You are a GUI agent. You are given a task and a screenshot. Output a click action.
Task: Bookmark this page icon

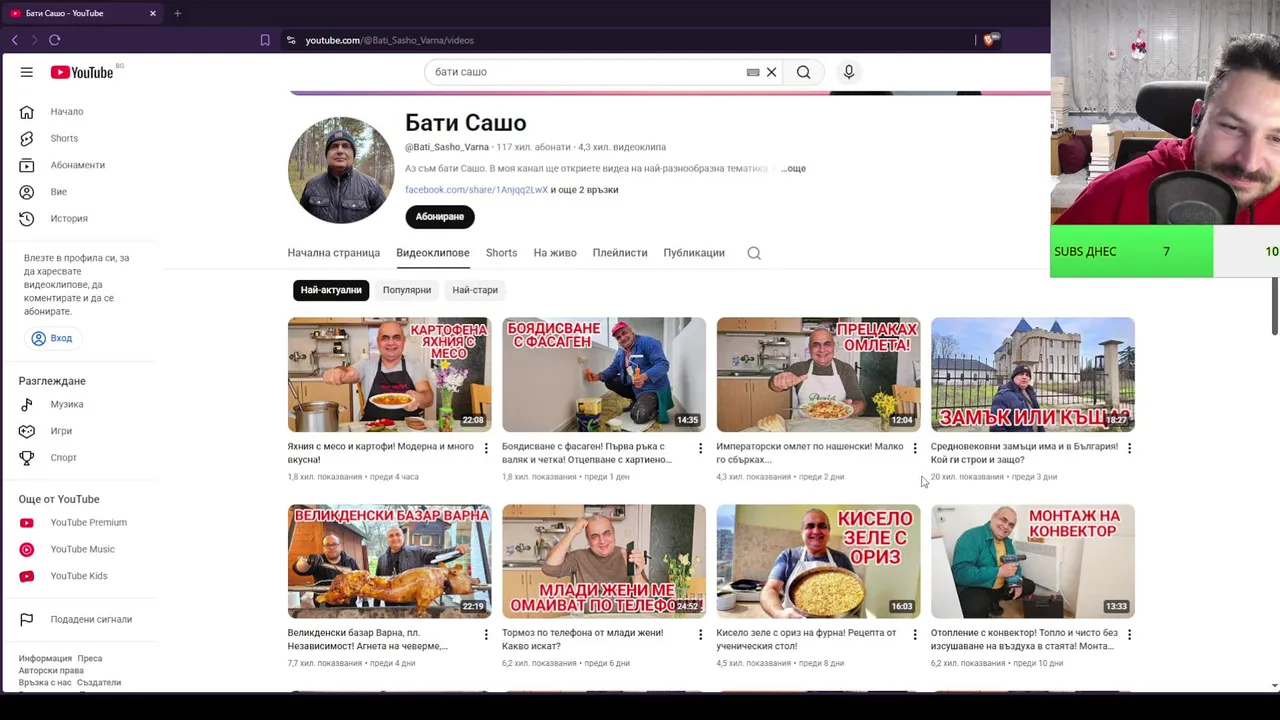click(x=265, y=40)
